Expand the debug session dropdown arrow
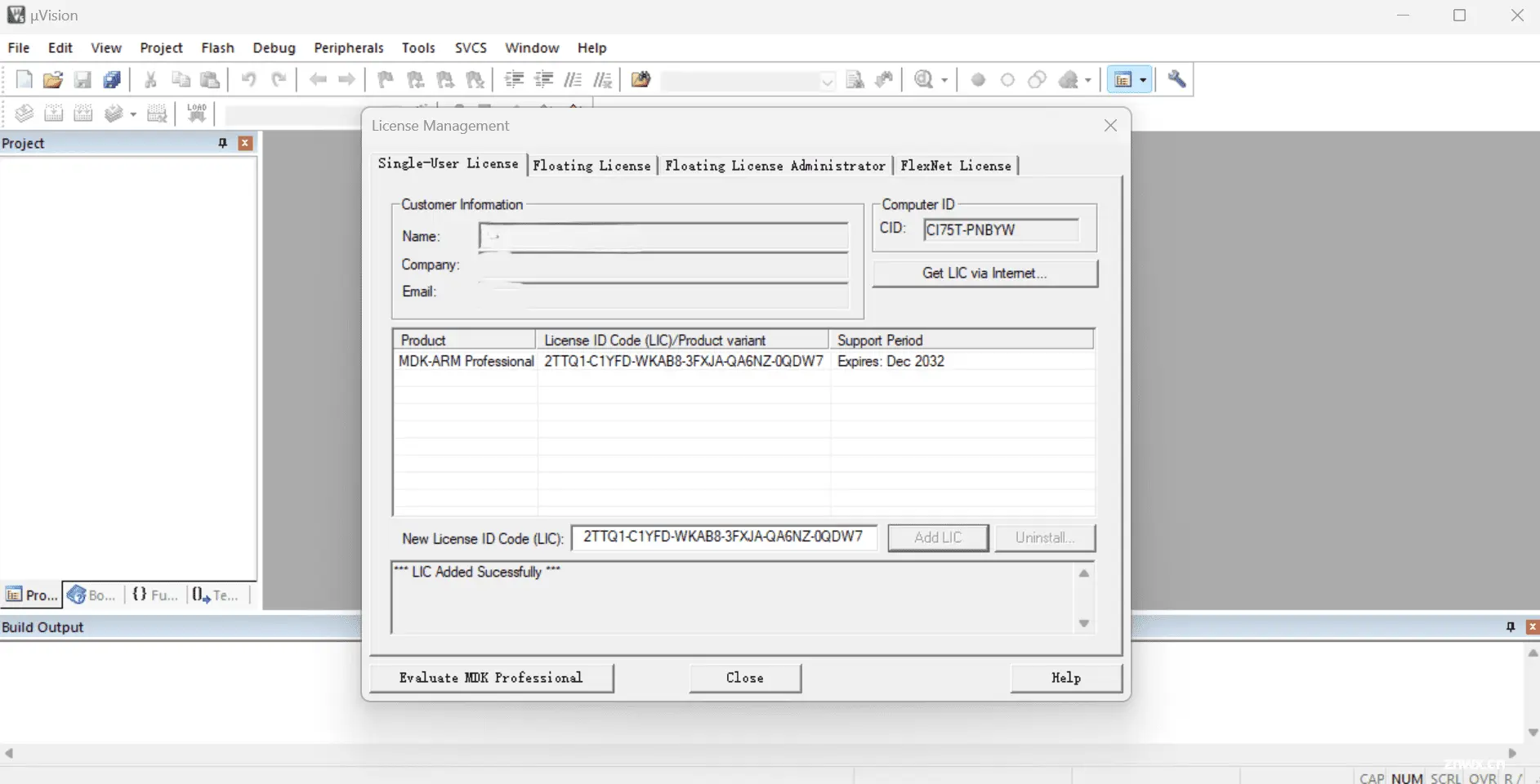The height and width of the screenshot is (784, 1540). 944,80
